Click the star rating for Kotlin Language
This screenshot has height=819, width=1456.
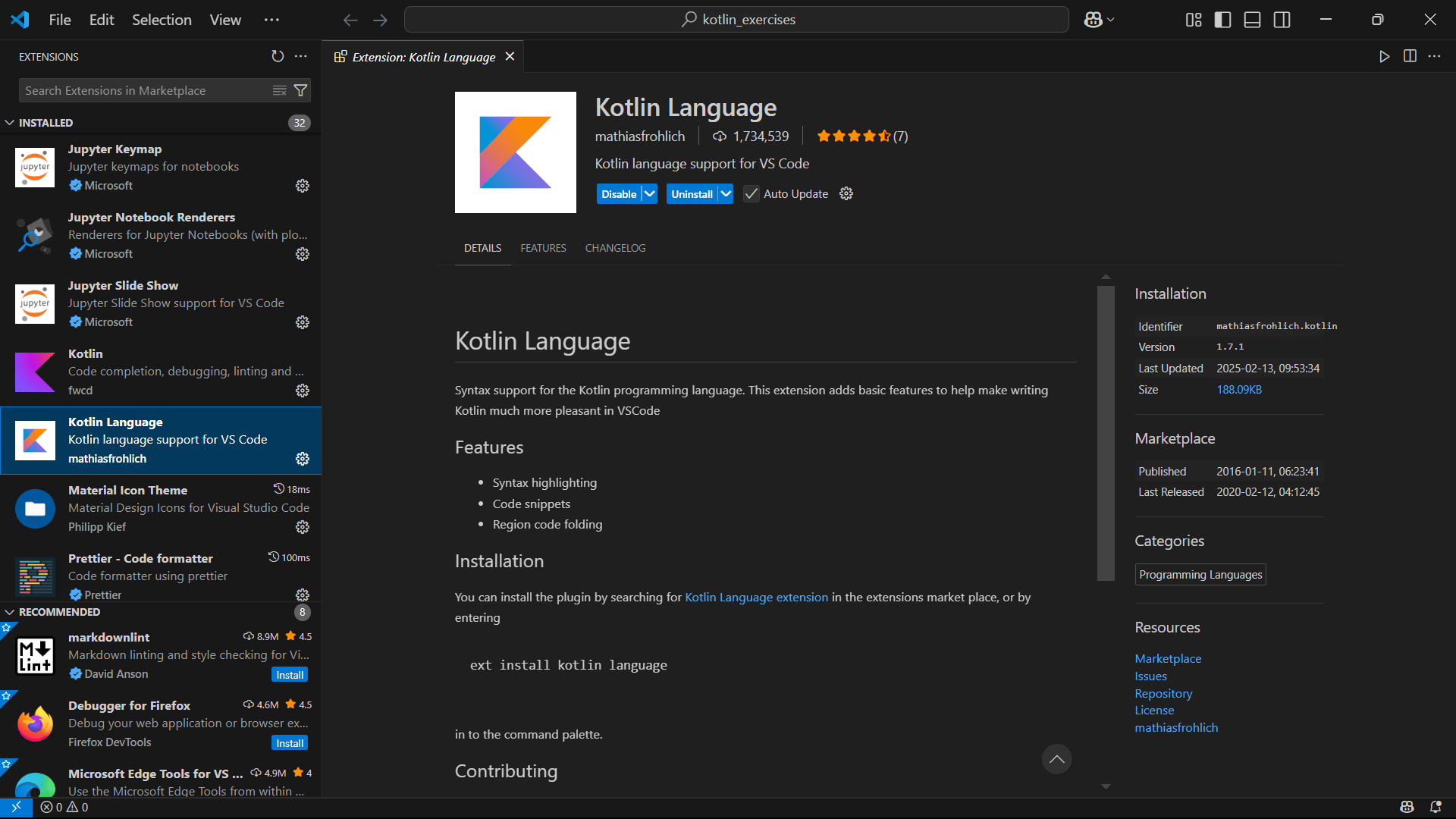pos(861,136)
